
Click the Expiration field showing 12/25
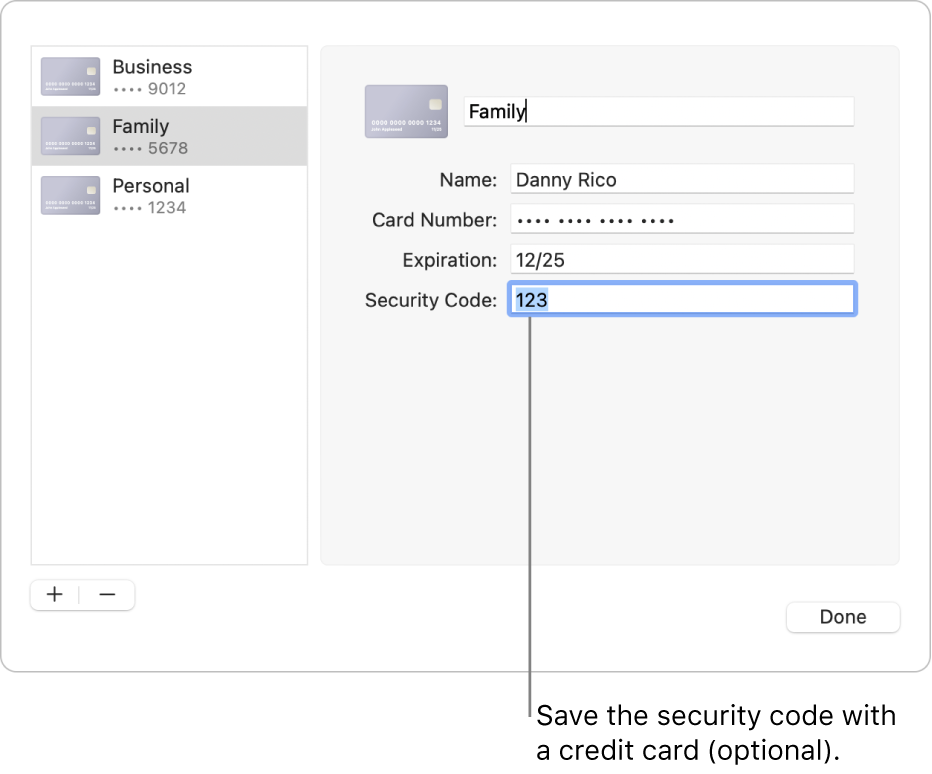coord(681,259)
